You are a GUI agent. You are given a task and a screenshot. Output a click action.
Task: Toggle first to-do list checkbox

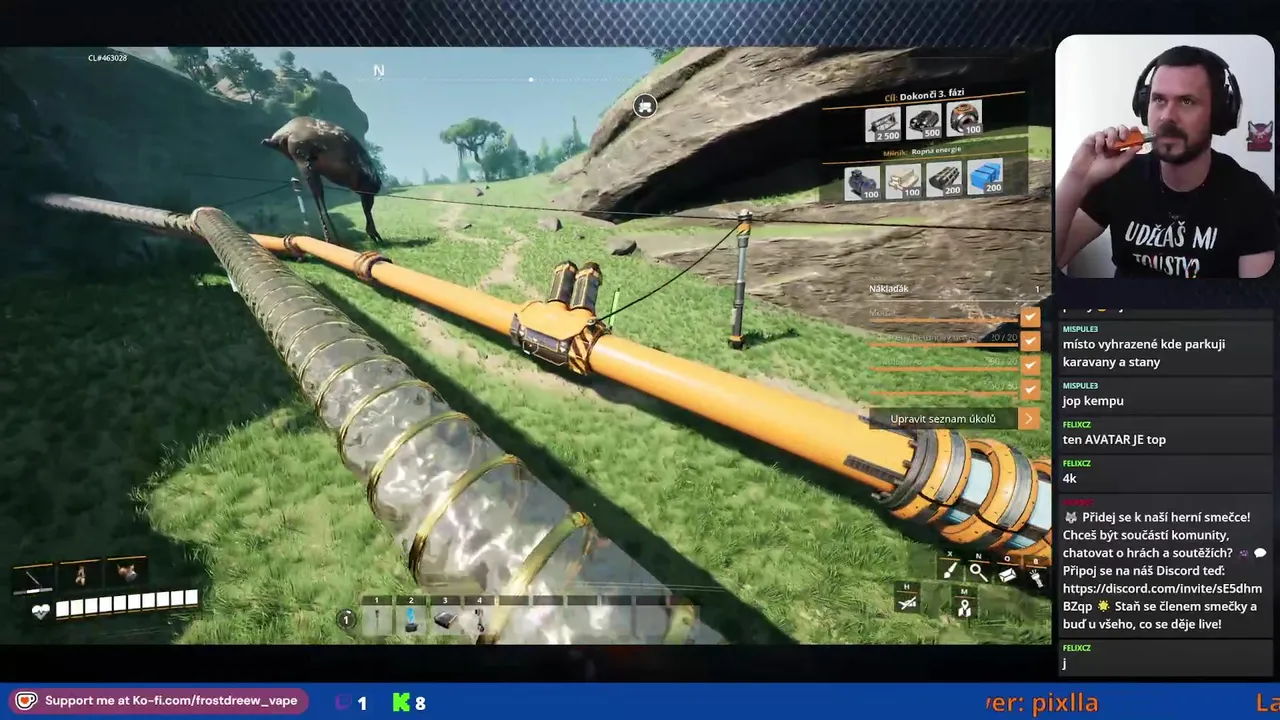tap(1030, 317)
